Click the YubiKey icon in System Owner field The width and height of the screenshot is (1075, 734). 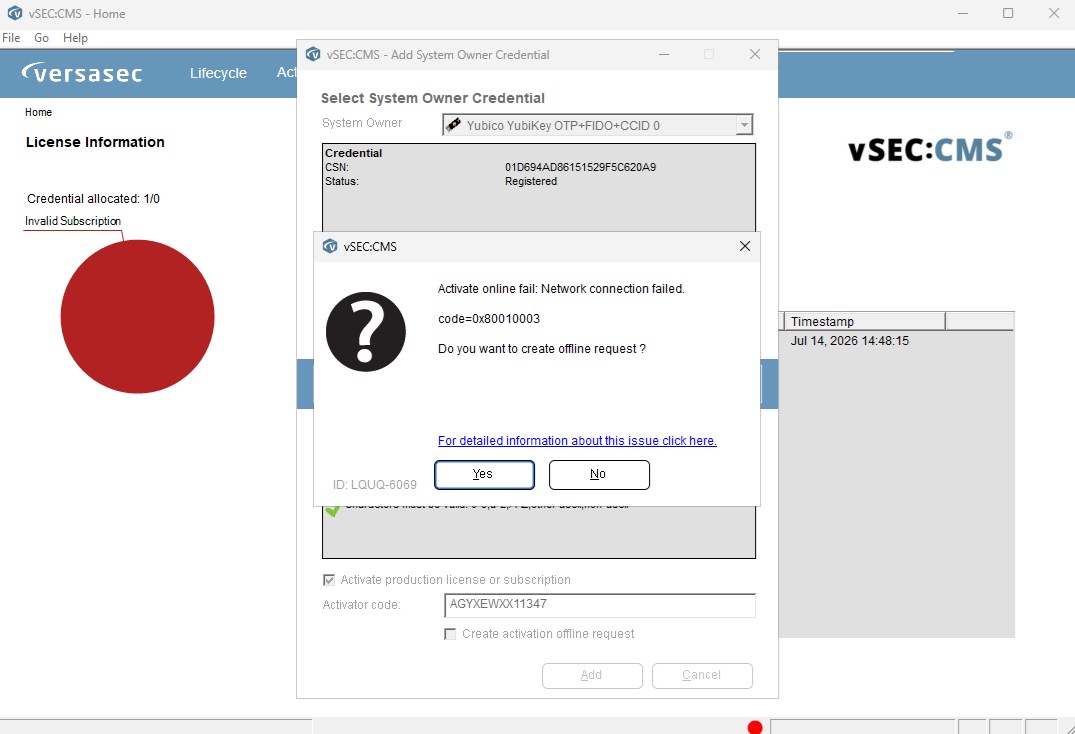pos(453,125)
